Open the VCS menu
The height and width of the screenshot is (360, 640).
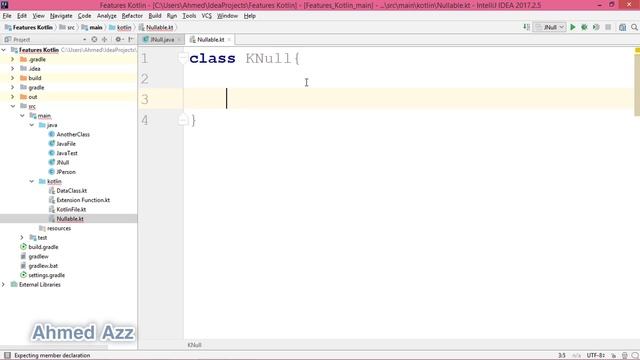[x=207, y=16]
